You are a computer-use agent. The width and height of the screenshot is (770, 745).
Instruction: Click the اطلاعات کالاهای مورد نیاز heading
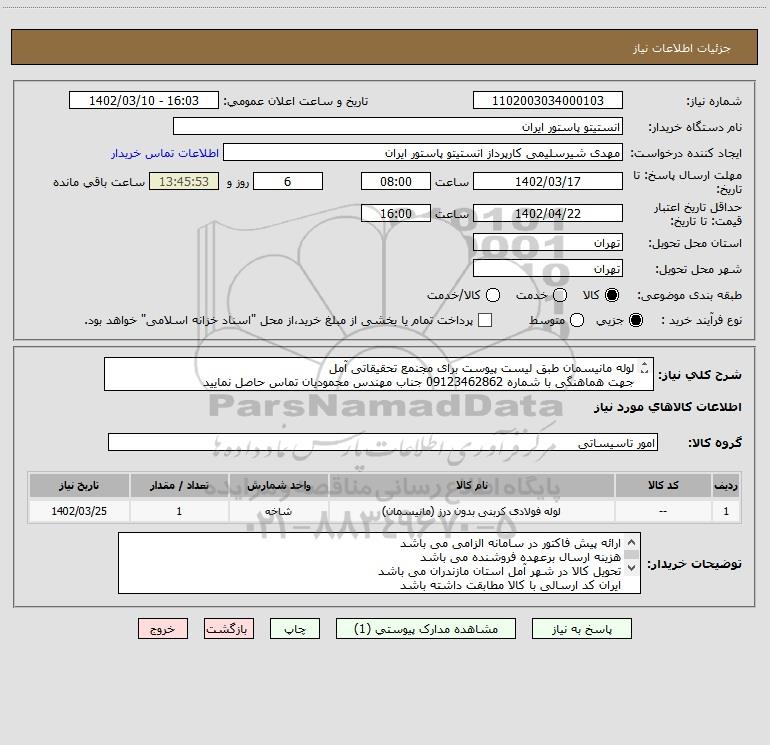tap(668, 407)
